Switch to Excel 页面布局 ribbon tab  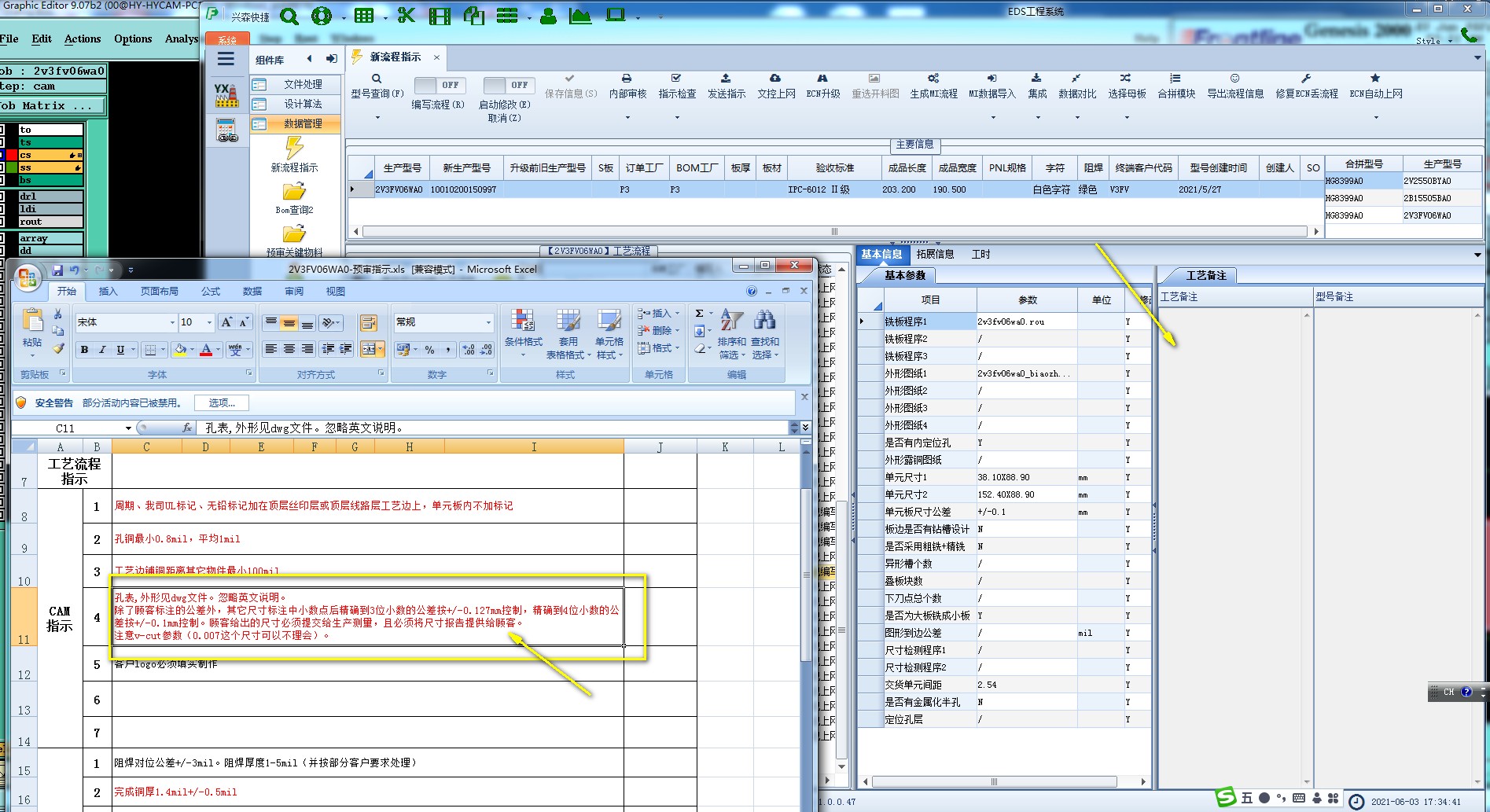(160, 292)
